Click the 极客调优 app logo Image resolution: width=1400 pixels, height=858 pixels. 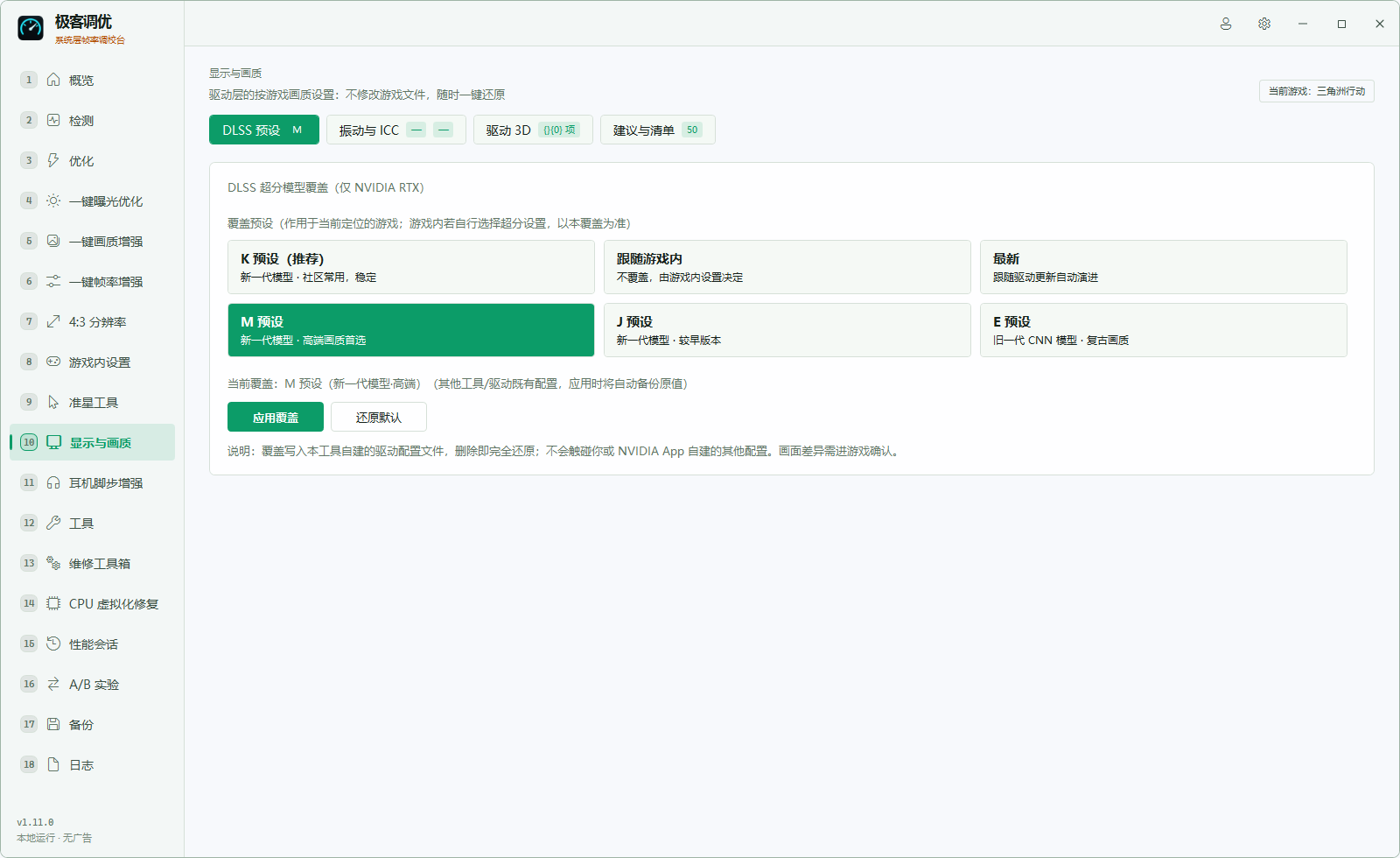click(31, 28)
